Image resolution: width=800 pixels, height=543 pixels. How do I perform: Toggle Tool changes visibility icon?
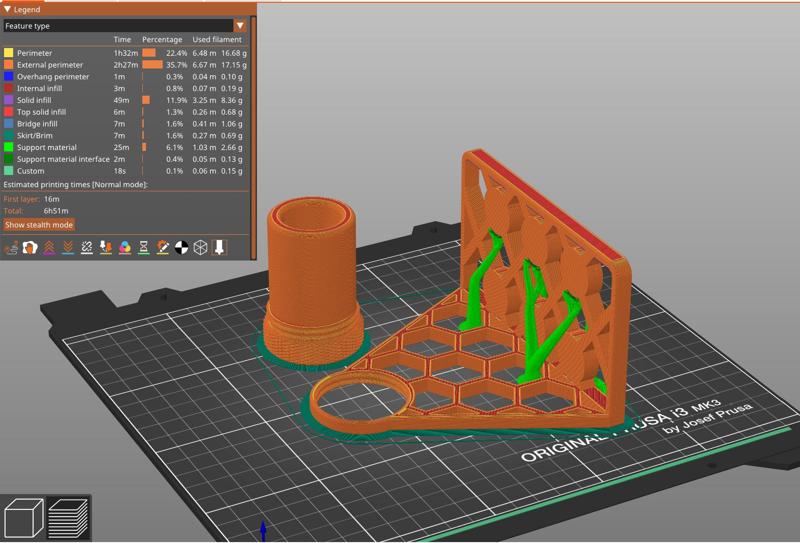(x=106, y=248)
